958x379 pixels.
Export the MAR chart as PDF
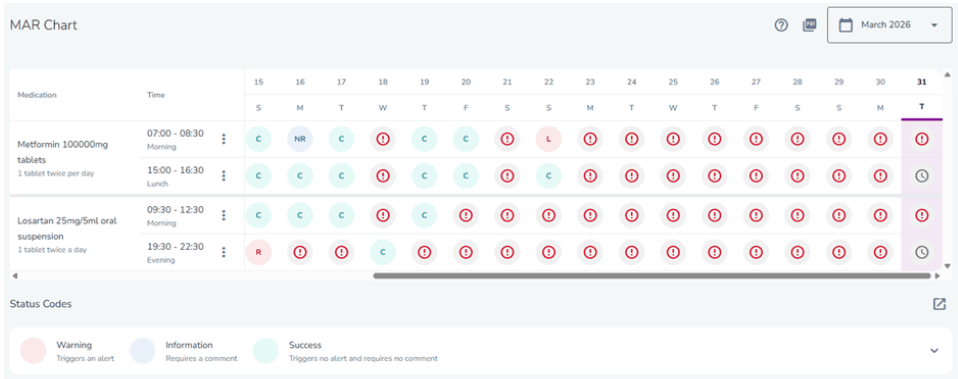(x=809, y=25)
